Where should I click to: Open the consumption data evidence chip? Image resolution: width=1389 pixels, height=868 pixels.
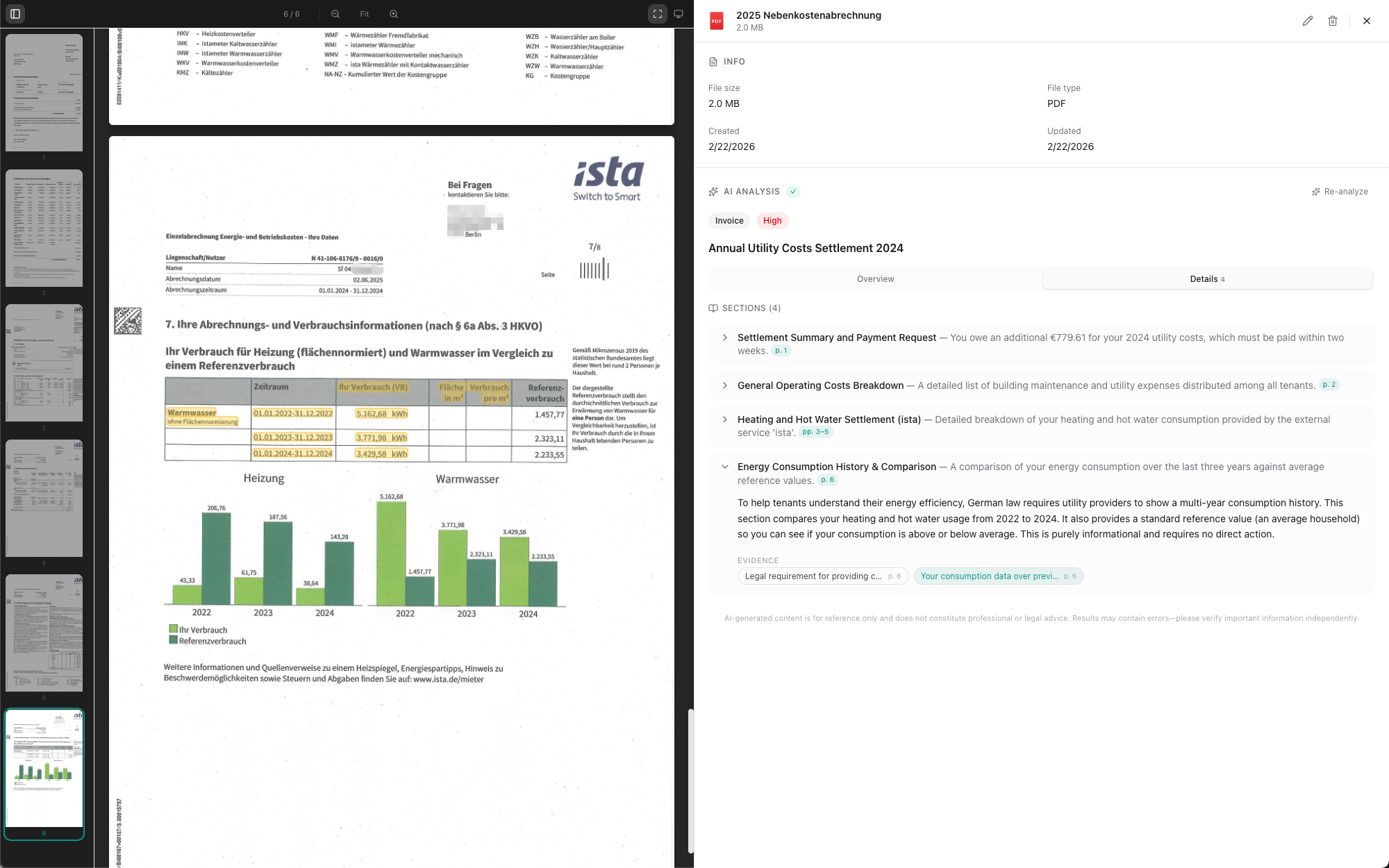coord(998,576)
